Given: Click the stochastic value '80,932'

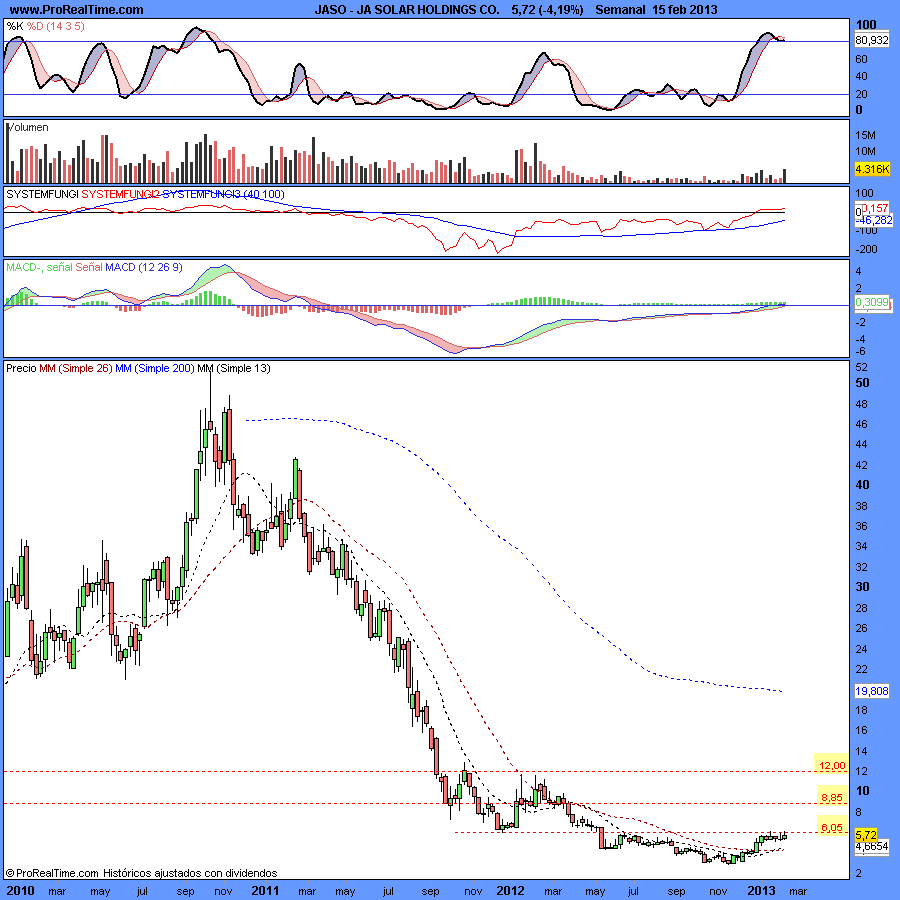Looking at the screenshot, I should click(x=871, y=40).
